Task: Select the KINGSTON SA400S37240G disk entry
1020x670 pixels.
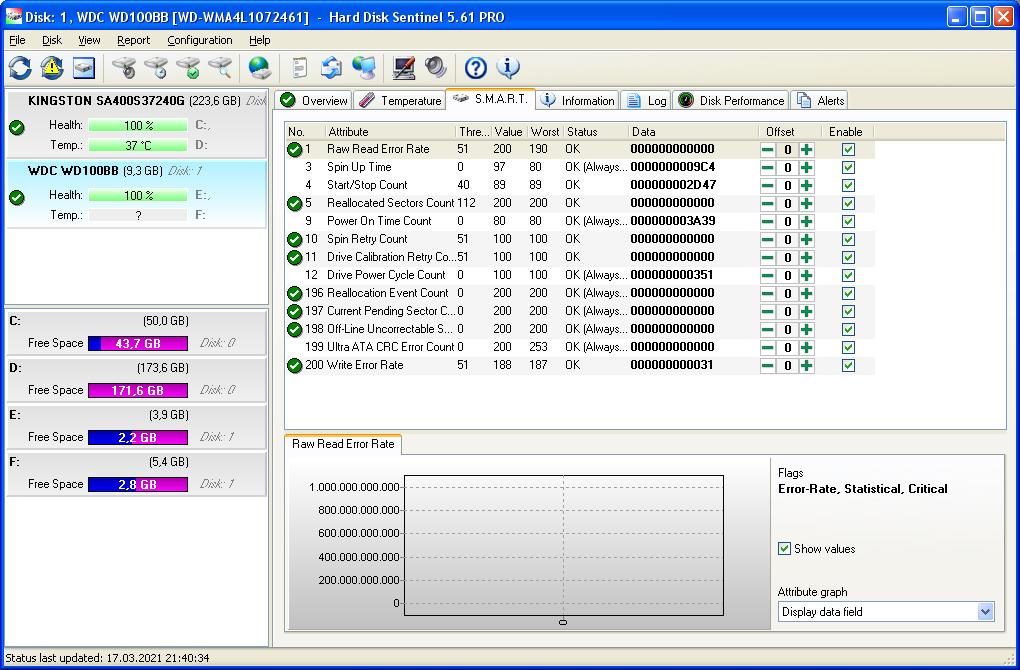Action: 136,124
